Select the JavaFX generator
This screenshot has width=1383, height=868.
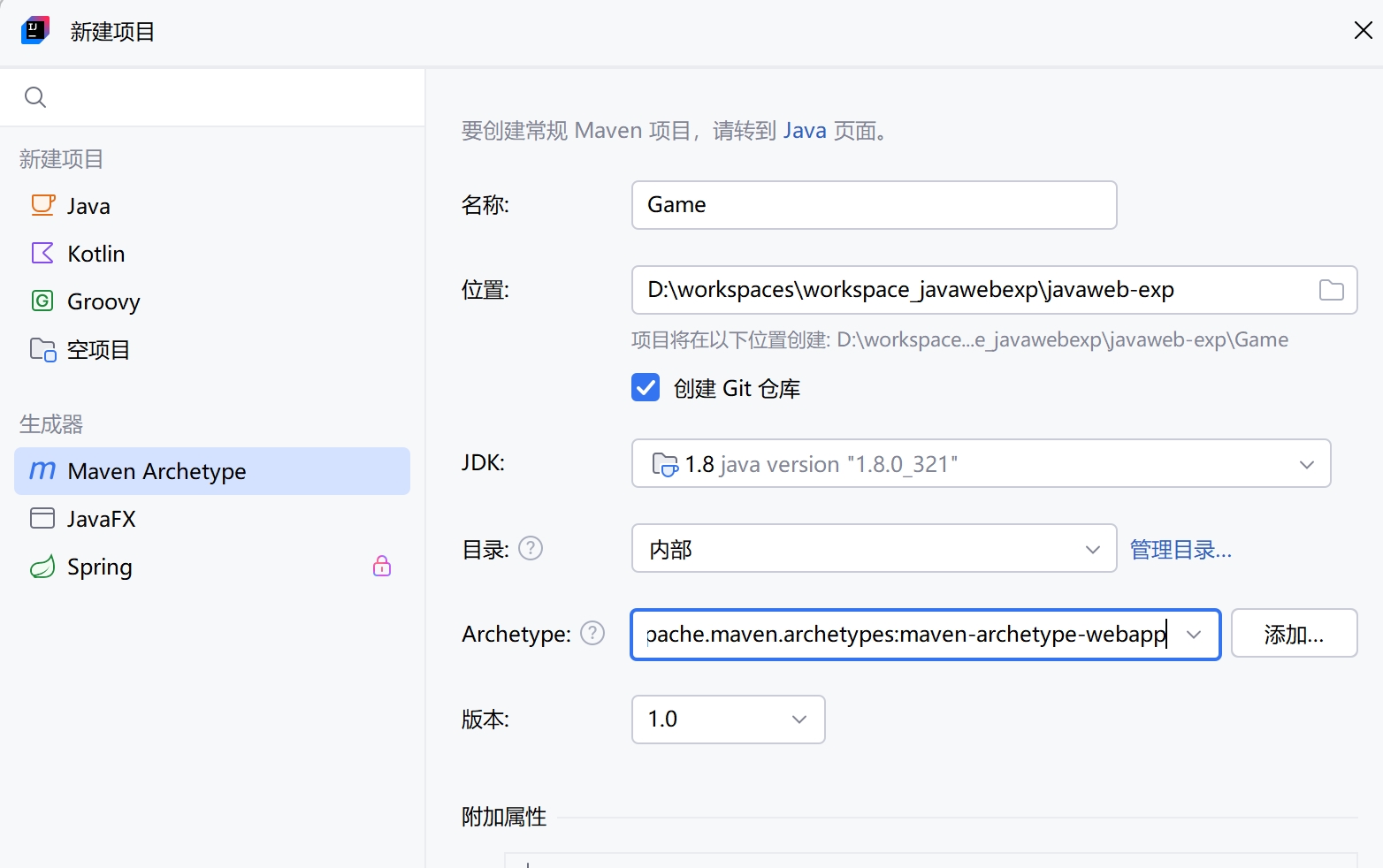tap(101, 519)
